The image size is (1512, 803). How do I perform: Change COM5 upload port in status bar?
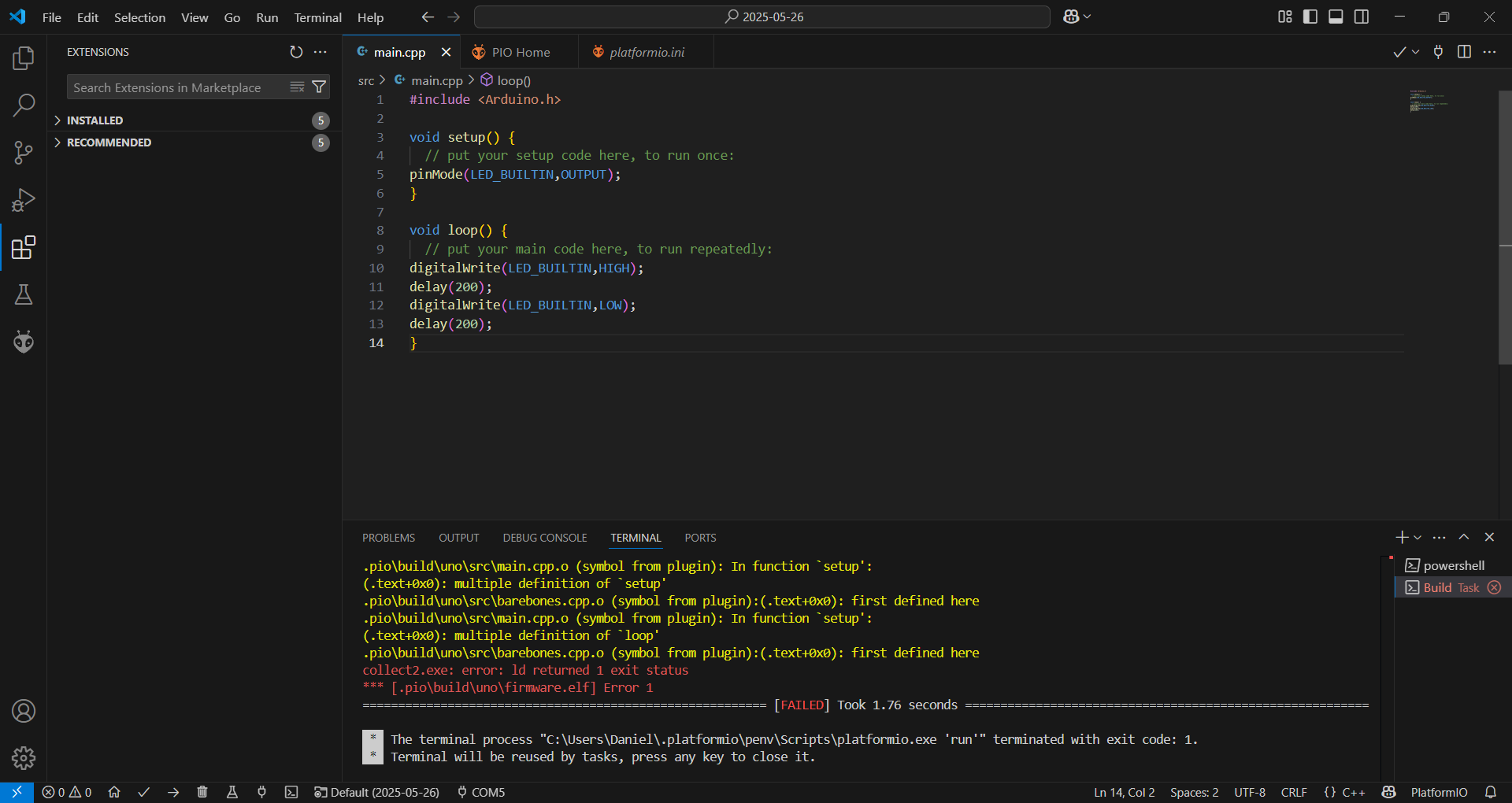481,792
